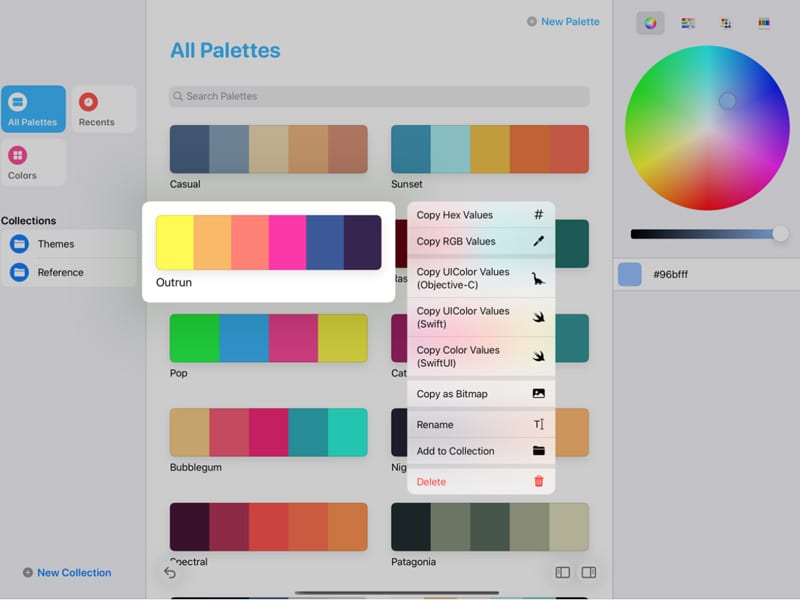Open the color swatches grid picker tab
This screenshot has width=800, height=600.
[726, 23]
